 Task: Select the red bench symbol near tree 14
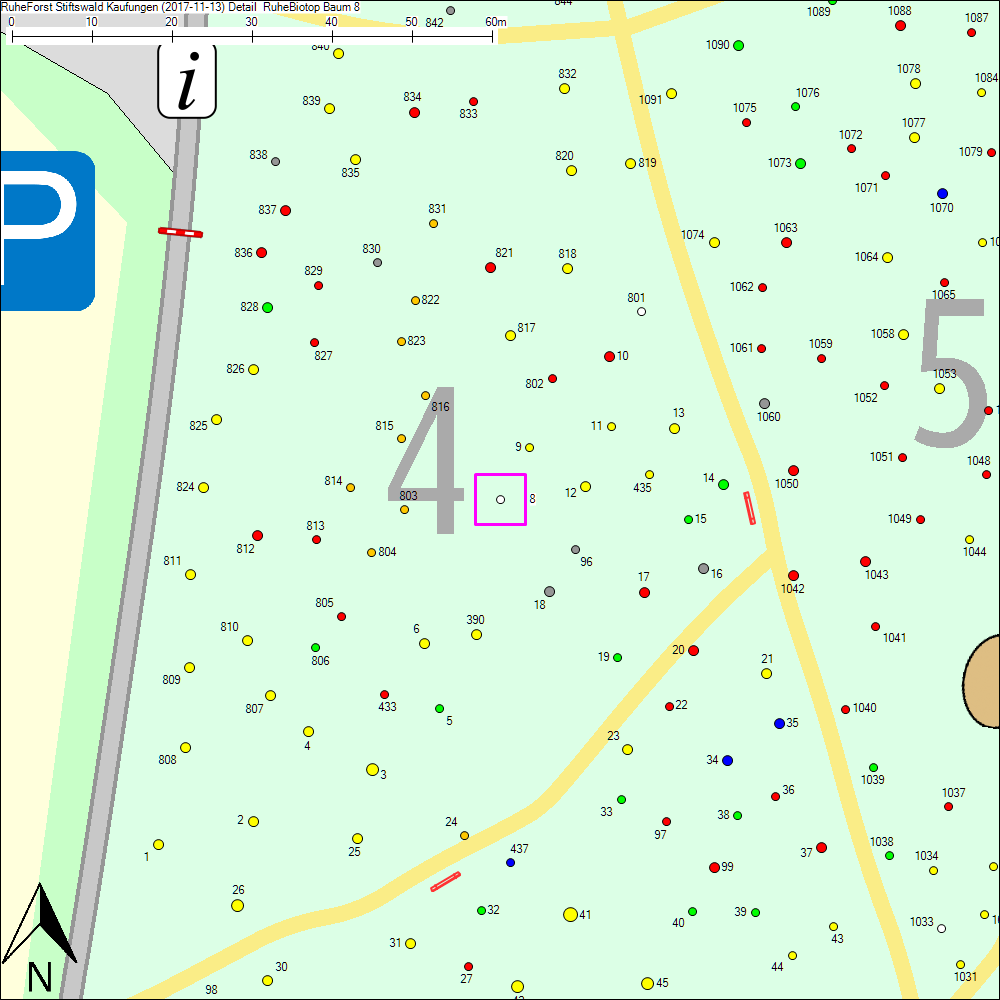click(x=749, y=508)
